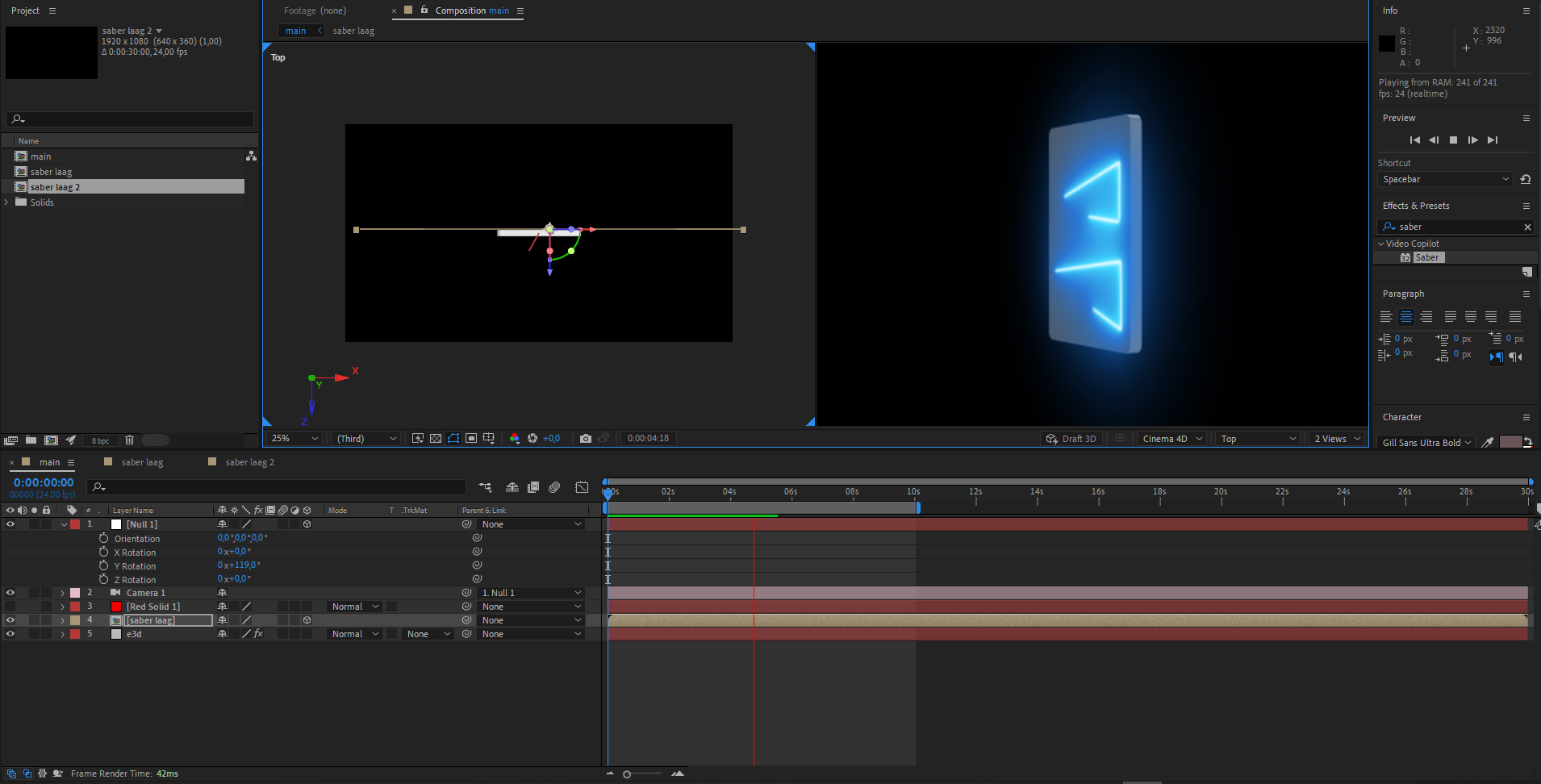Screen dimensions: 1541x784
Task: Apply center text alignment in Paragraph panel
Action: pos(1405,316)
